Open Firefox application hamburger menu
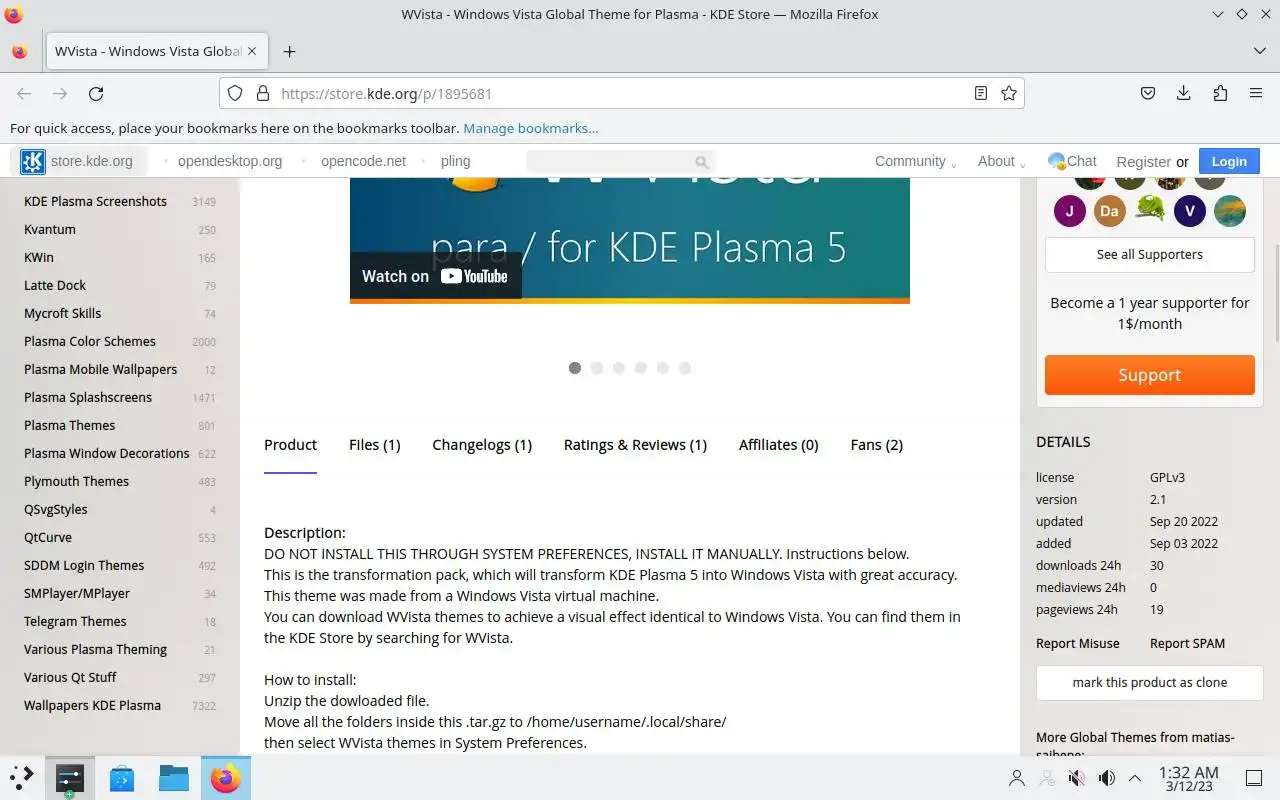The image size is (1280, 800). tap(1256, 93)
